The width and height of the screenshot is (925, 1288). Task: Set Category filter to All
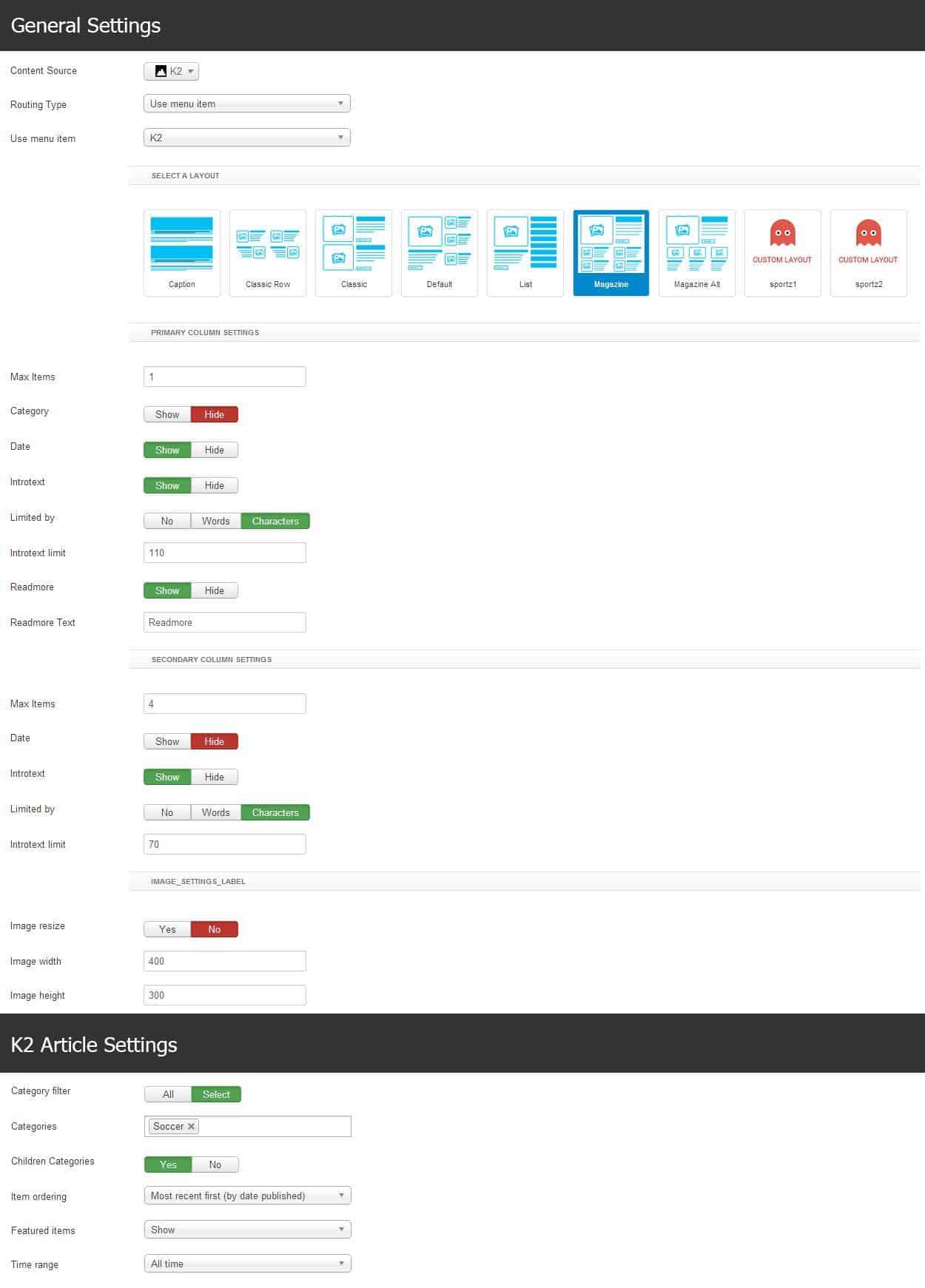168,1094
